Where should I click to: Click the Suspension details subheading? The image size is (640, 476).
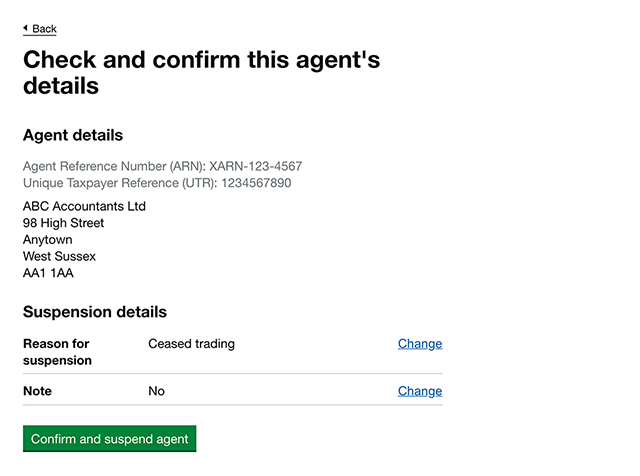(95, 312)
